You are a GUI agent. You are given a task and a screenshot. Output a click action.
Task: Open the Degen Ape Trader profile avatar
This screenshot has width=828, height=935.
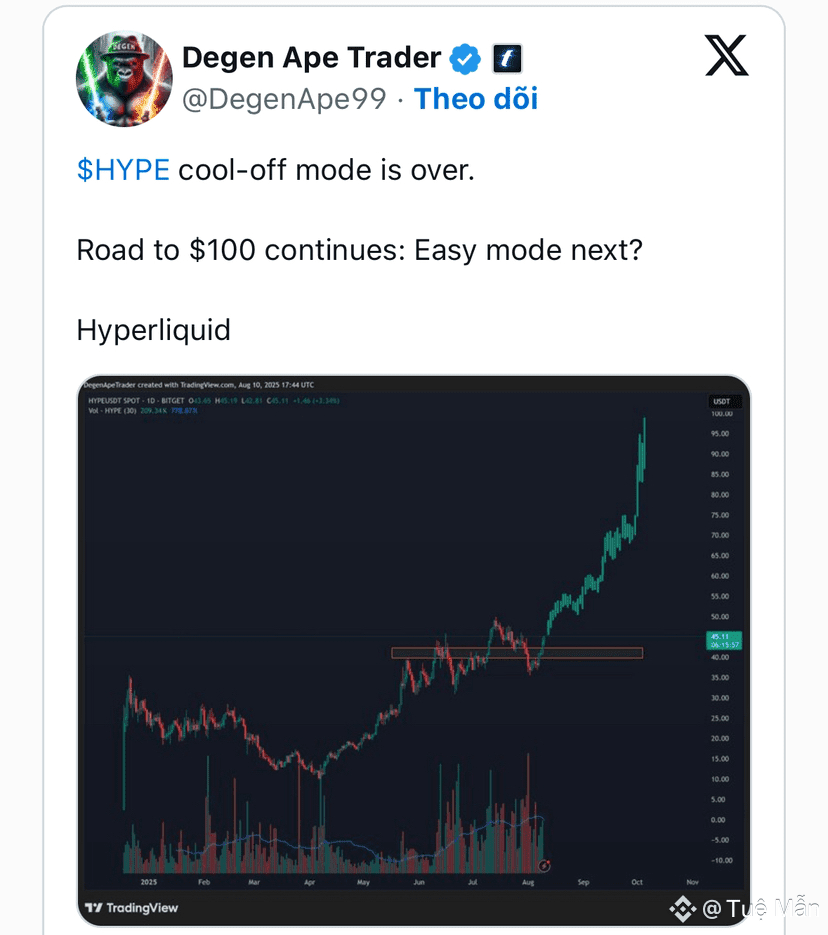pyautogui.click(x=124, y=79)
